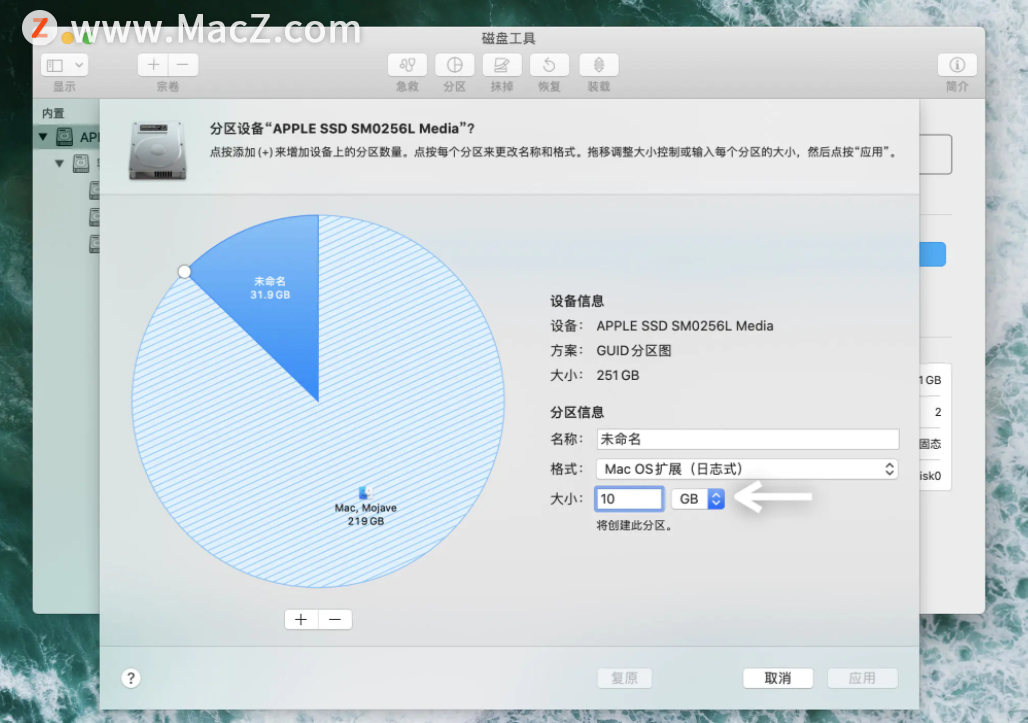Image resolution: width=1028 pixels, height=723 pixels.
Task: Open the GB size unit dropdown
Action: [698, 499]
